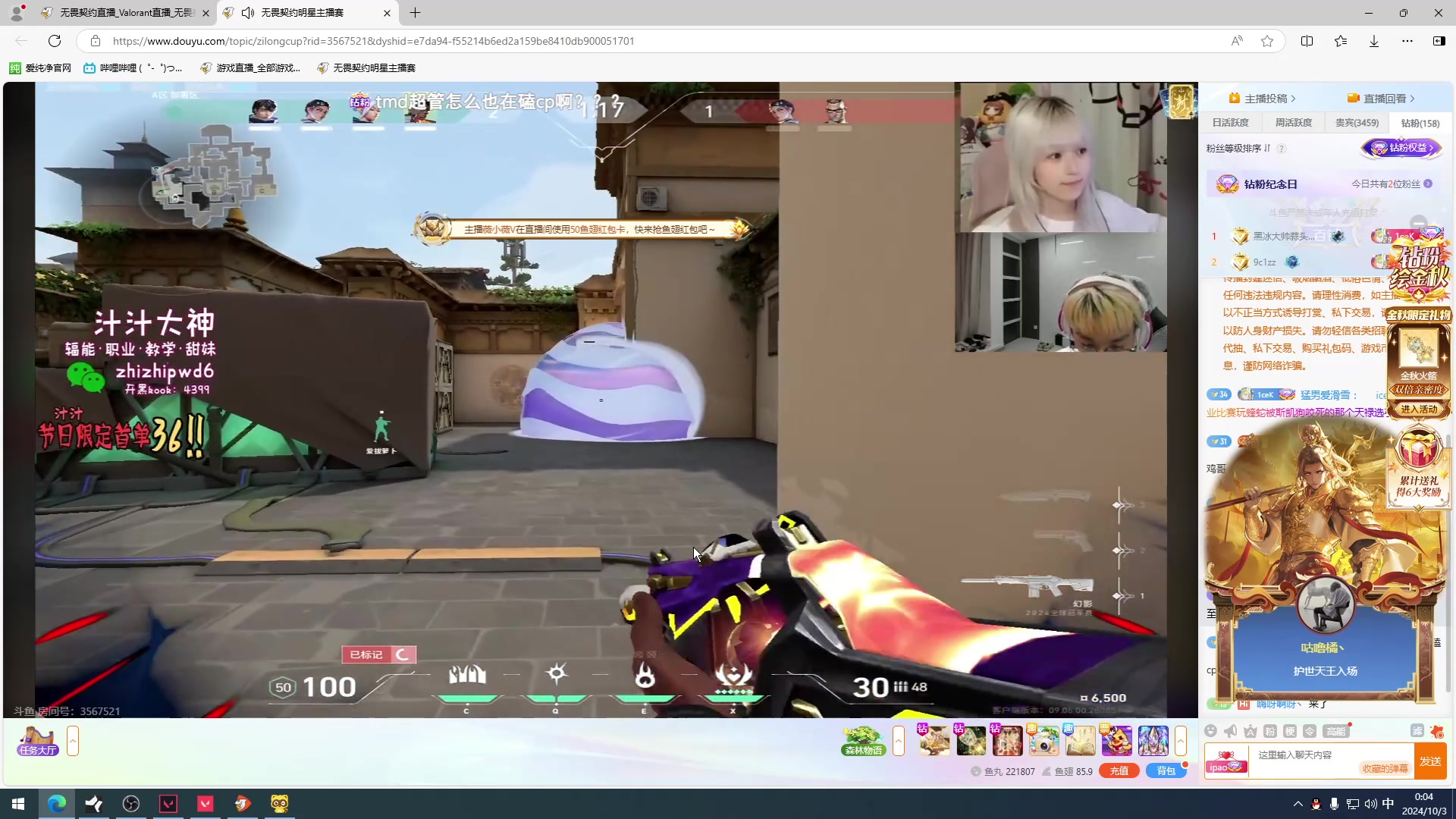The image size is (1456, 819).
Task: Open 主播投稿 streamer uploads
Action: coord(1263,99)
